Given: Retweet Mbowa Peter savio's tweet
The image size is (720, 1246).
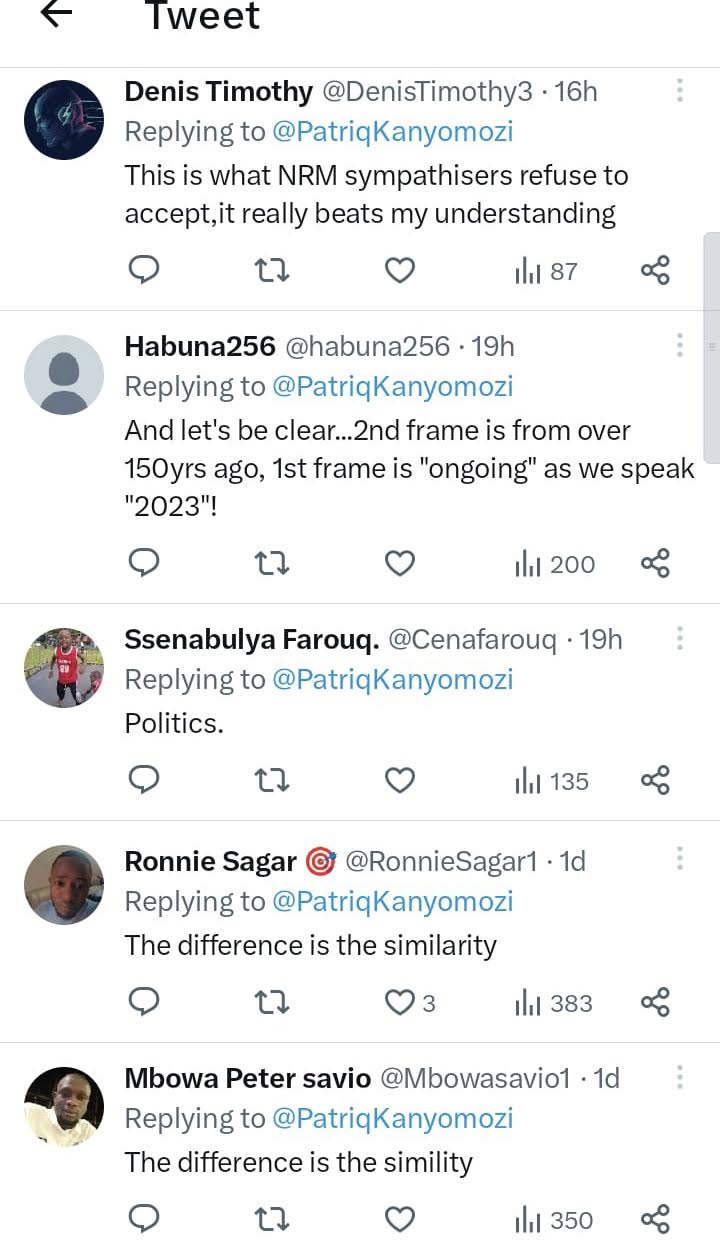Looking at the screenshot, I should pyautogui.click(x=272, y=1220).
